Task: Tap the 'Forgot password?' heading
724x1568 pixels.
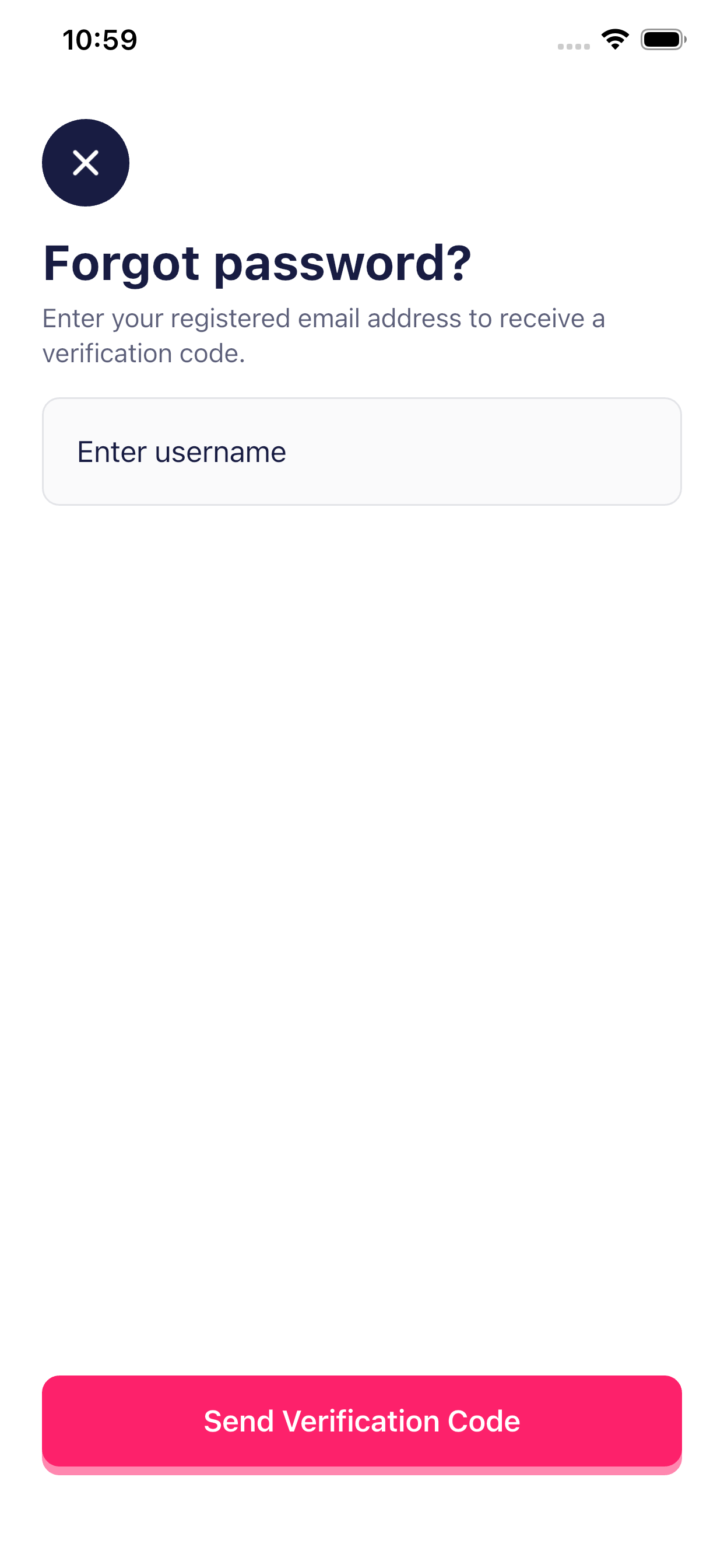Action: (x=256, y=263)
